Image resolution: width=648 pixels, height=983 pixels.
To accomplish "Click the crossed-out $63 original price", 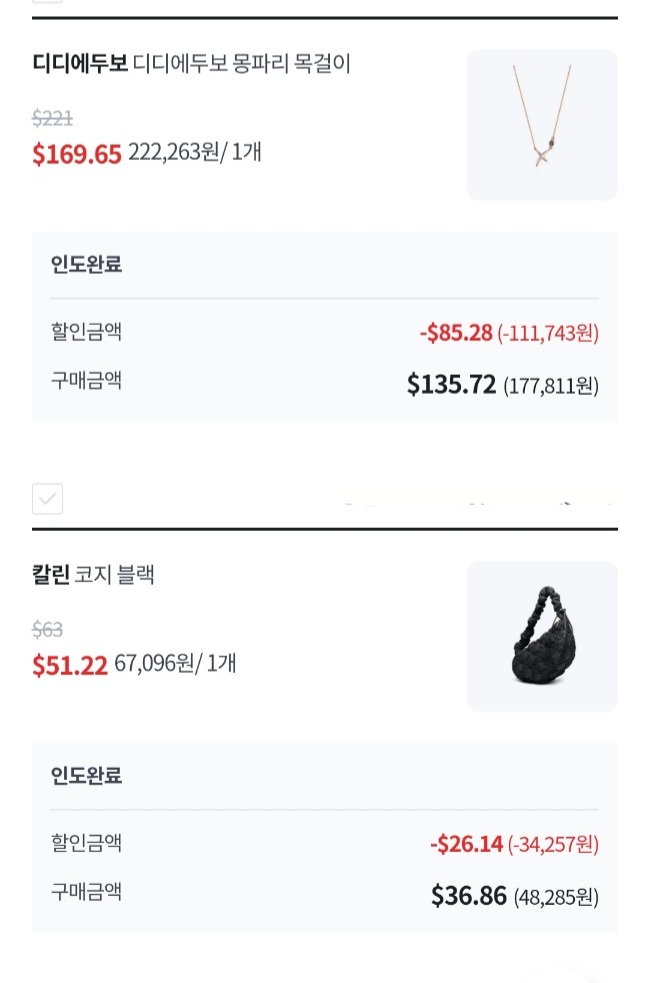I will [47, 629].
